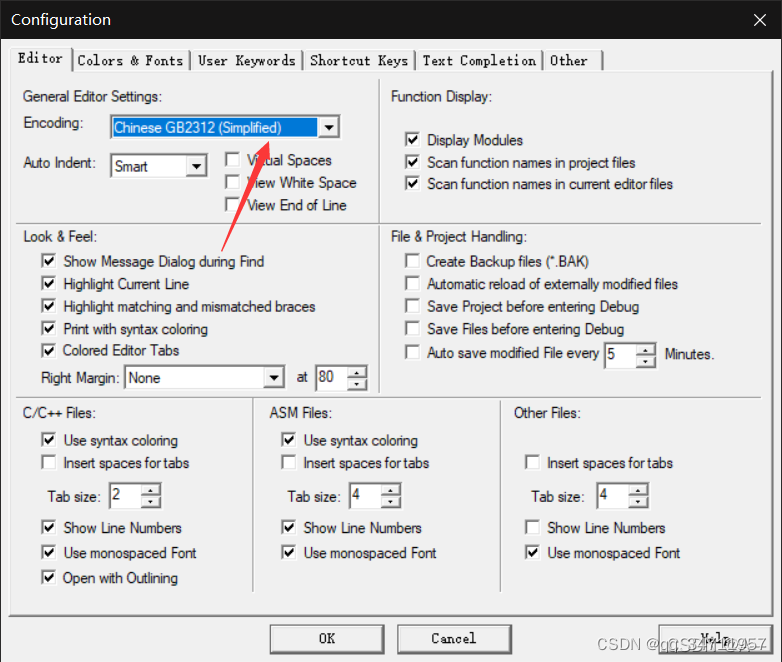Enable View End of Line
The height and width of the screenshot is (662, 782).
[x=232, y=205]
